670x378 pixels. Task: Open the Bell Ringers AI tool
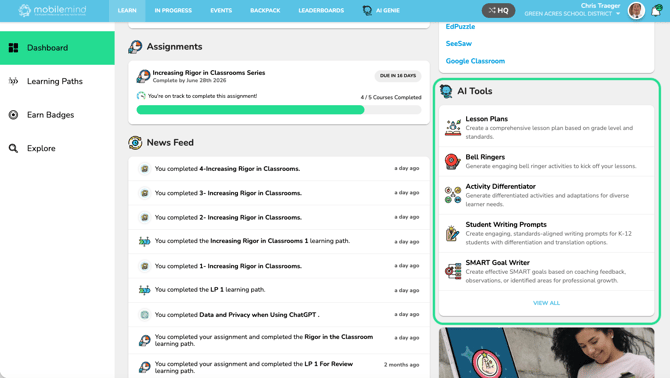[547, 161]
